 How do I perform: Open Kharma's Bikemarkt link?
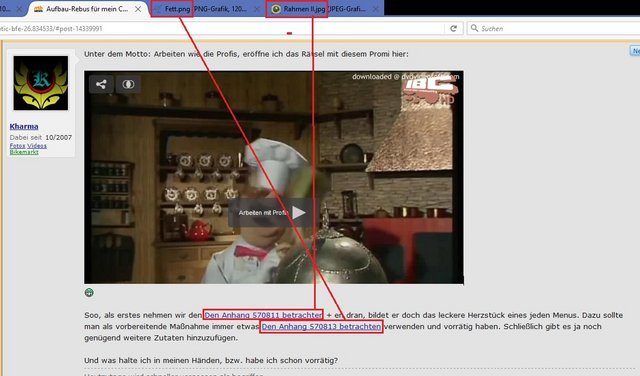click(24, 152)
